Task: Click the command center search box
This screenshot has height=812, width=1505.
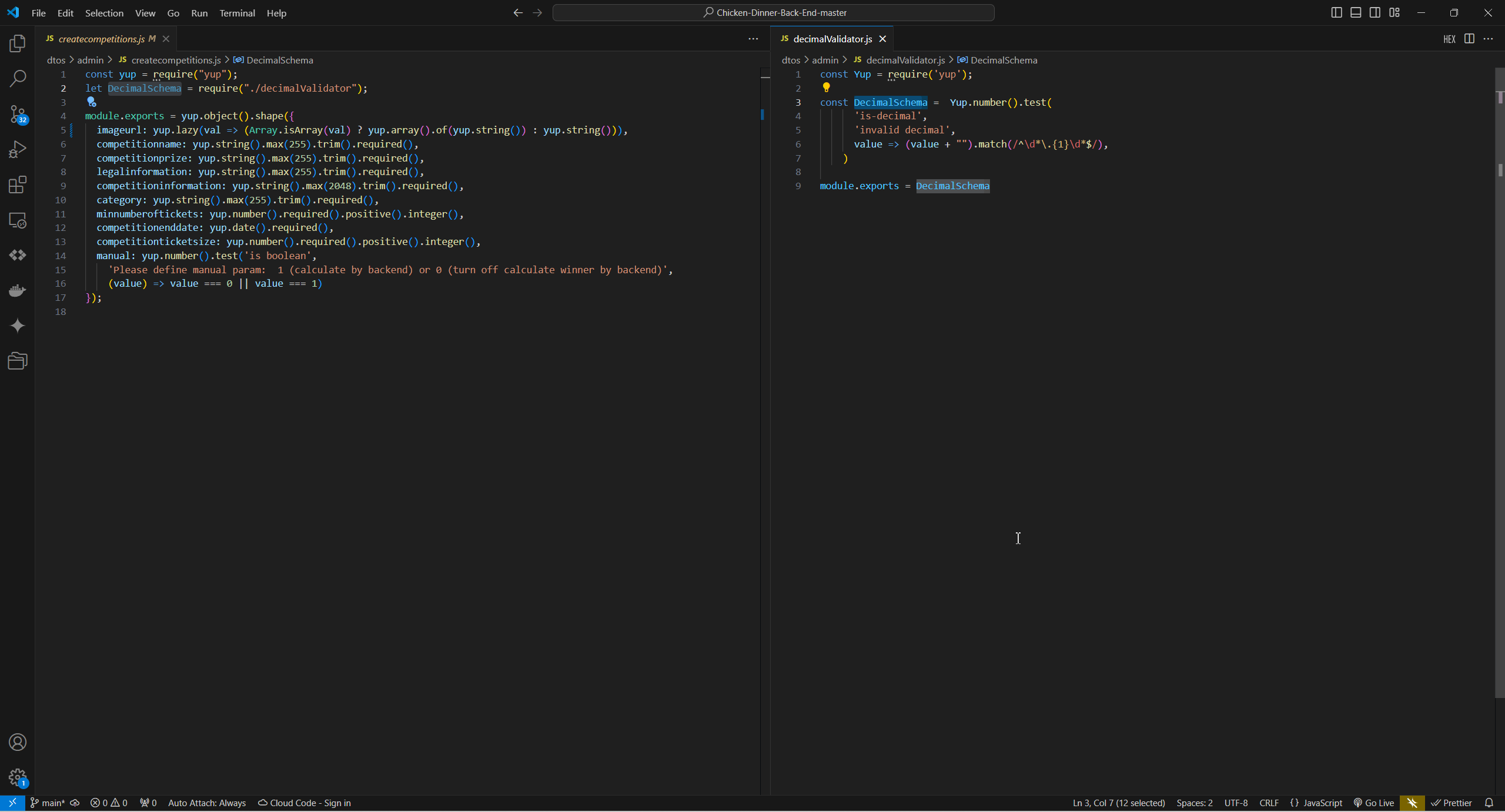Action: click(x=773, y=12)
